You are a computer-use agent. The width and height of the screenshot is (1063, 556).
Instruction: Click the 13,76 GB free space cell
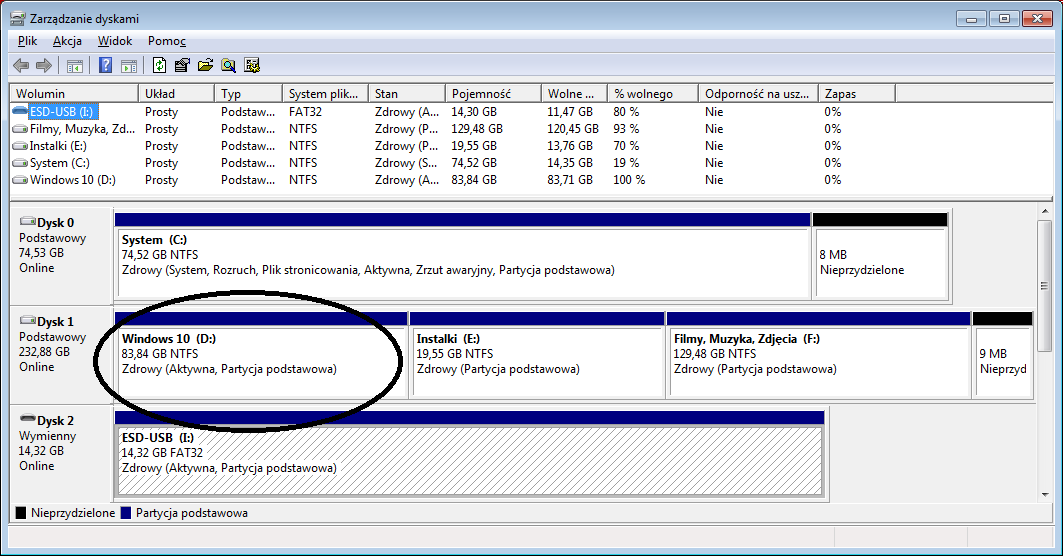(569, 146)
